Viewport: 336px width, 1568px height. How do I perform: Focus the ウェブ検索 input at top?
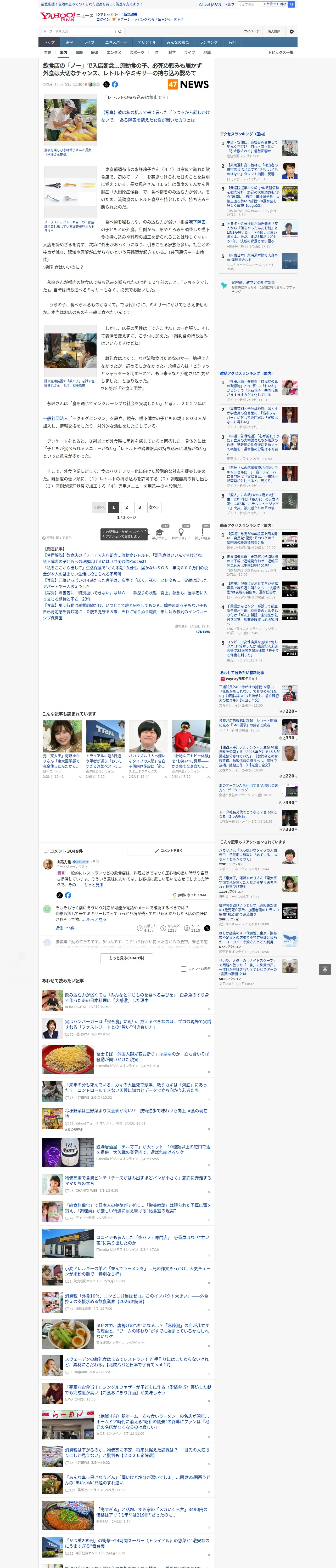[x=250, y=4]
